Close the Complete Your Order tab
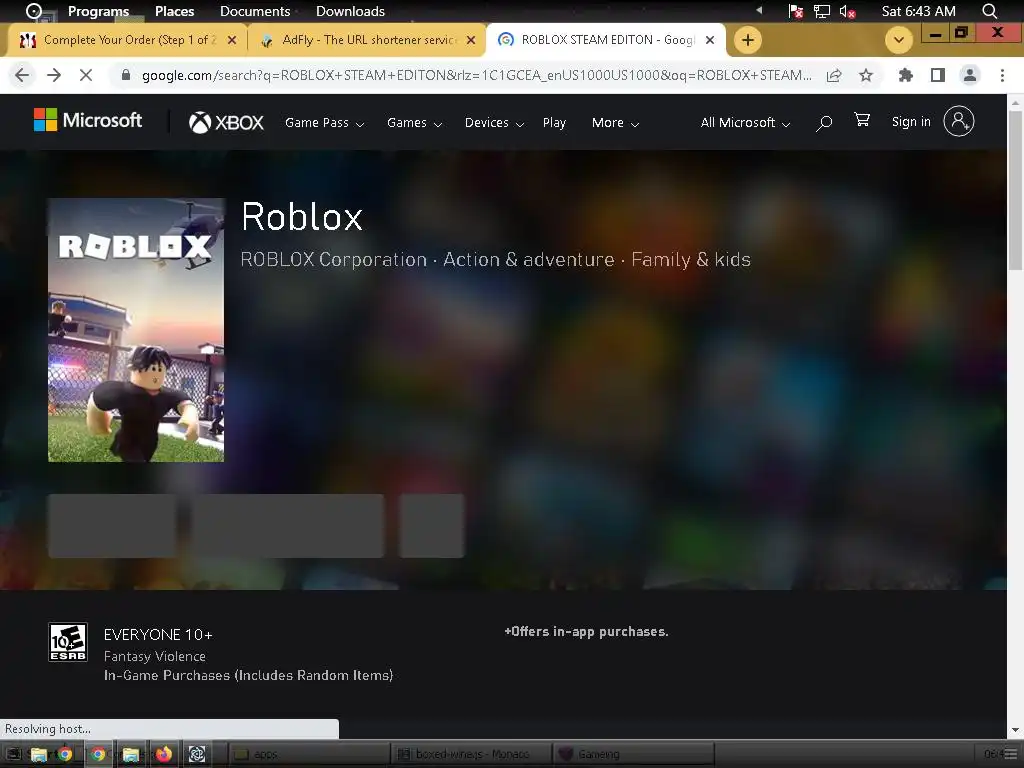Viewport: 1024px width, 768px height. click(232, 40)
